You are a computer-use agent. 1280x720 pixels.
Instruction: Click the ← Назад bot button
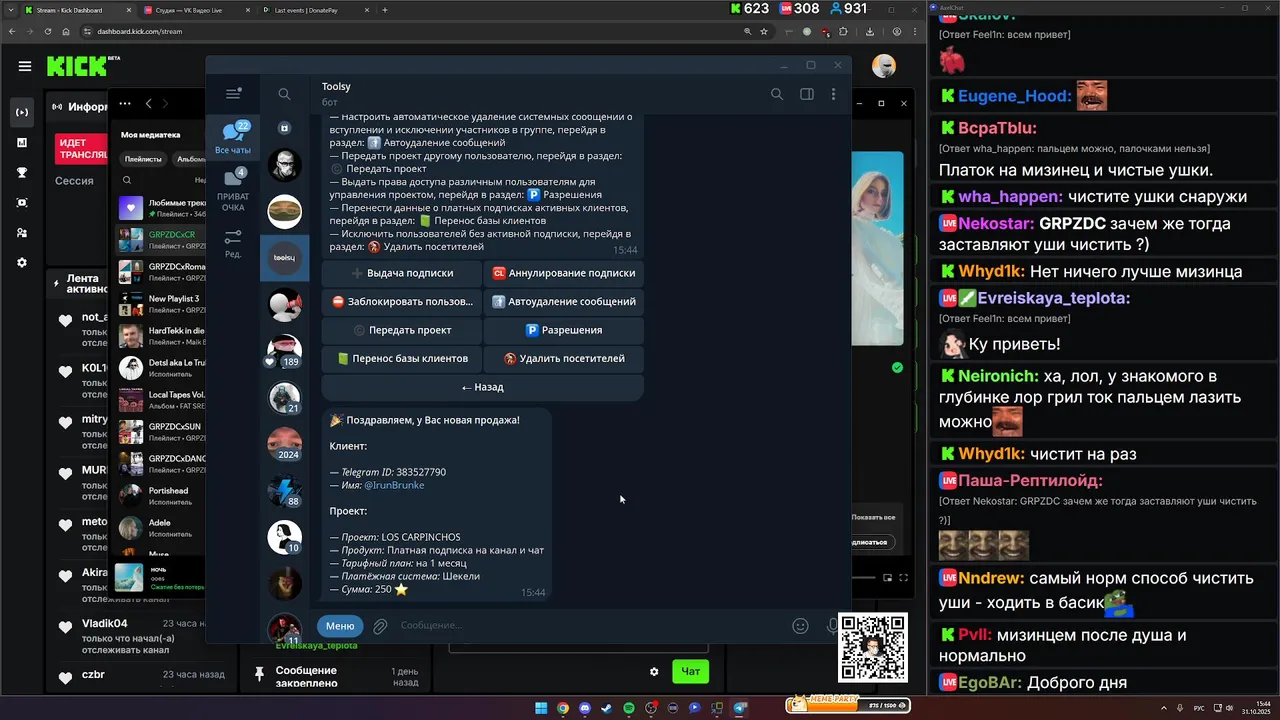482,387
